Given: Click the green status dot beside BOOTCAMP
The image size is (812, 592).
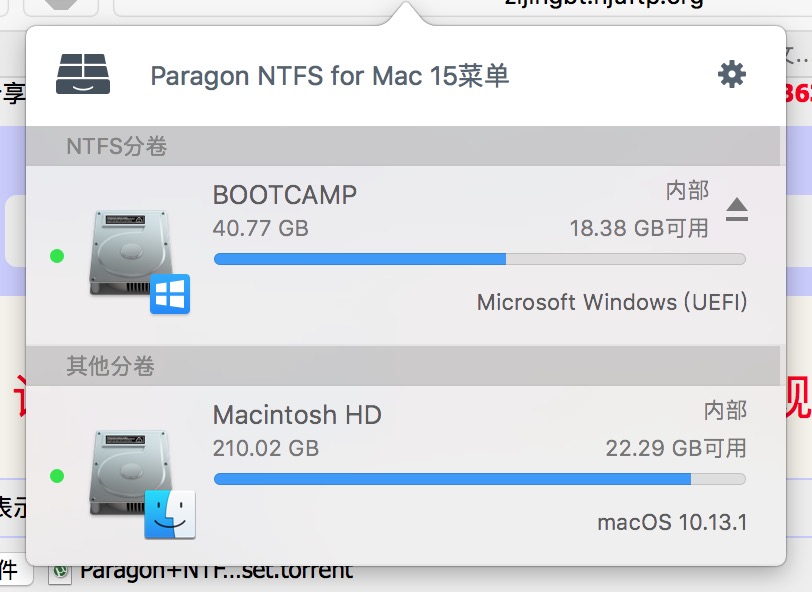Looking at the screenshot, I should tap(57, 256).
